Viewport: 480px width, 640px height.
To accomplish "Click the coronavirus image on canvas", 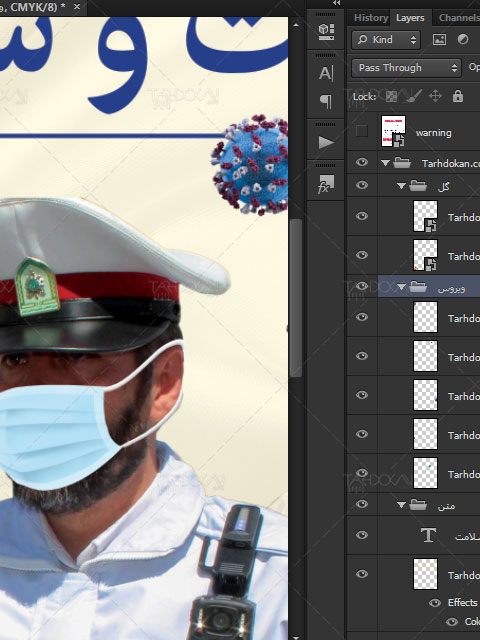I will (x=250, y=164).
